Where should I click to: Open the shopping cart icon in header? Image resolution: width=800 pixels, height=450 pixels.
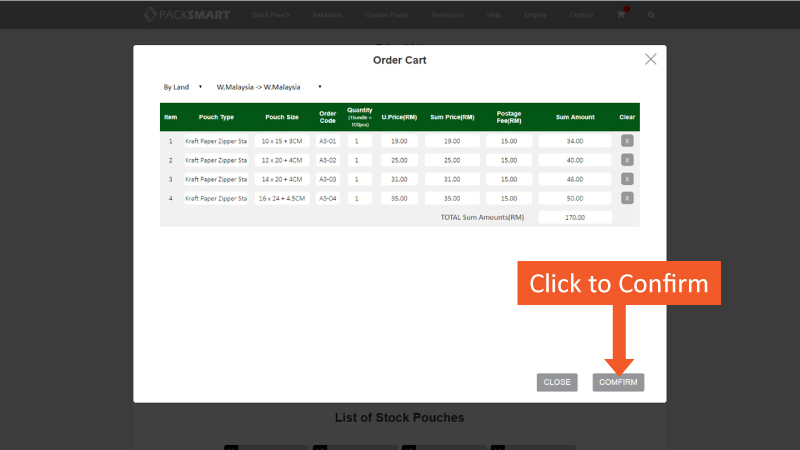point(621,15)
